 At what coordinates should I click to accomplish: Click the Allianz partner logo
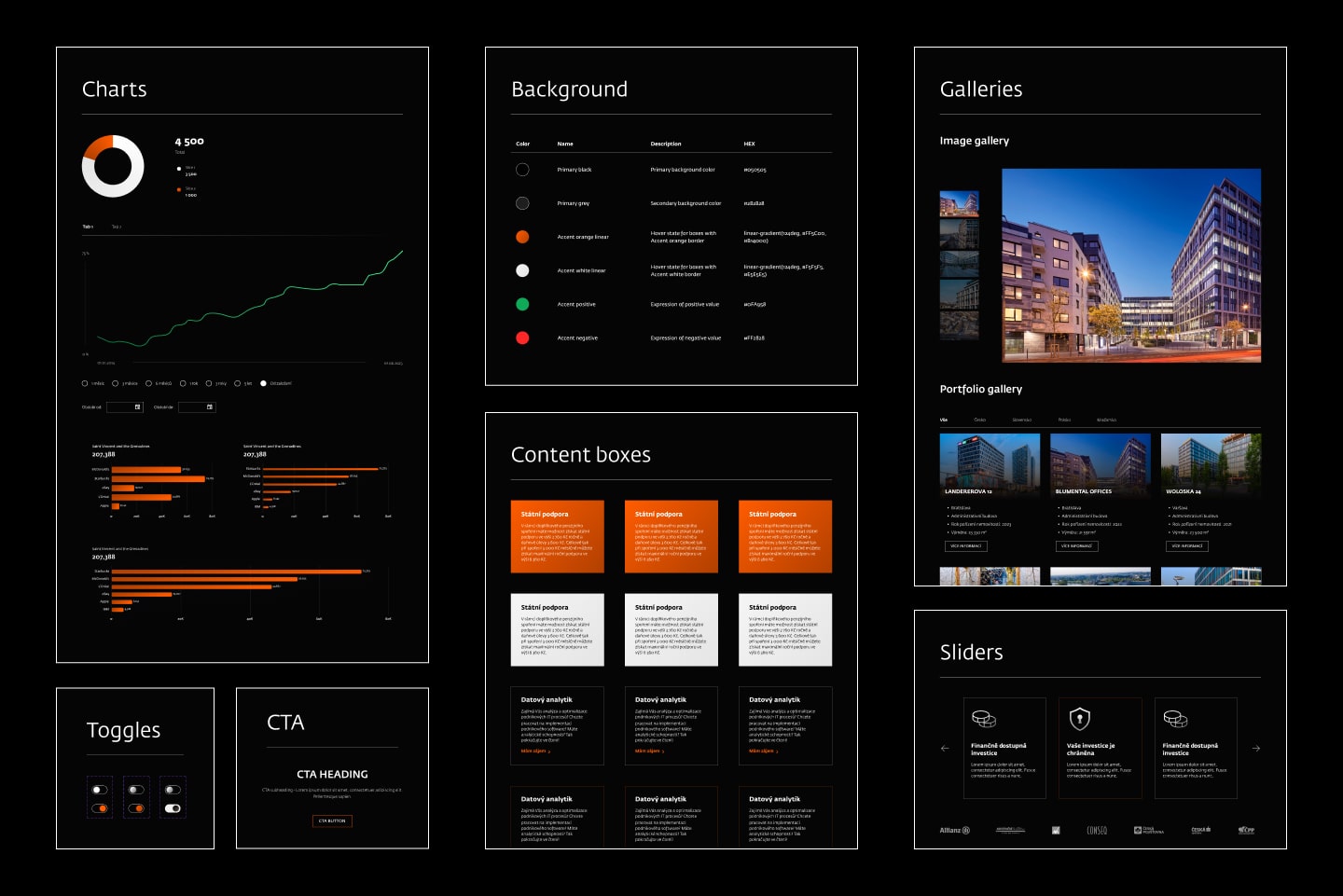click(x=954, y=830)
